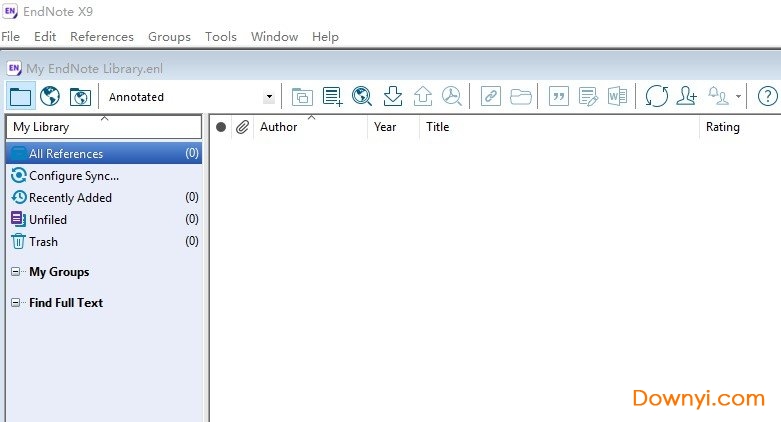This screenshot has width=781, height=422.
Task: Open the Activity Feed dropdown arrow
Action: click(738, 97)
